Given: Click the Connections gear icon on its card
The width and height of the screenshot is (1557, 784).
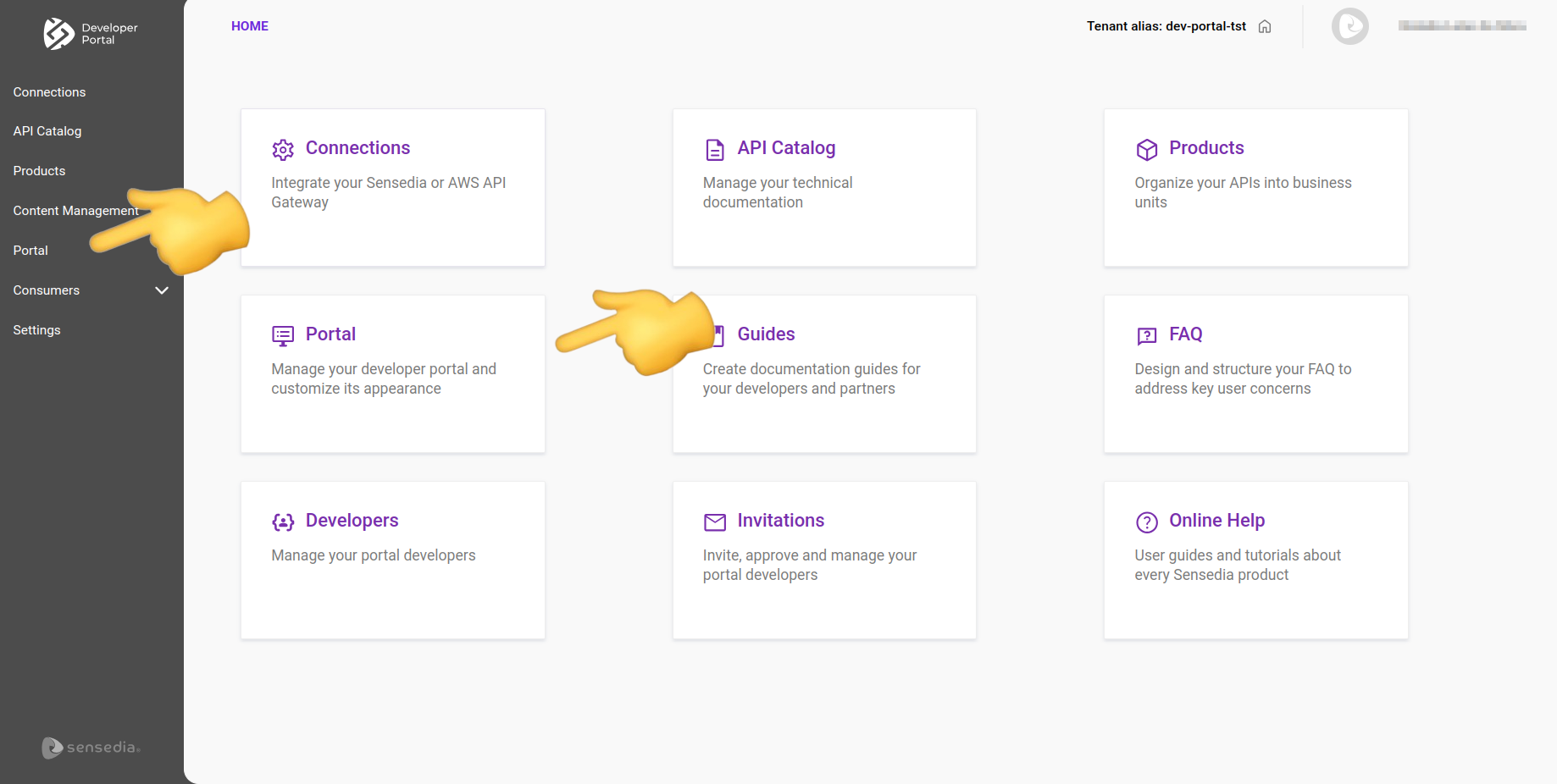Looking at the screenshot, I should tap(284, 149).
